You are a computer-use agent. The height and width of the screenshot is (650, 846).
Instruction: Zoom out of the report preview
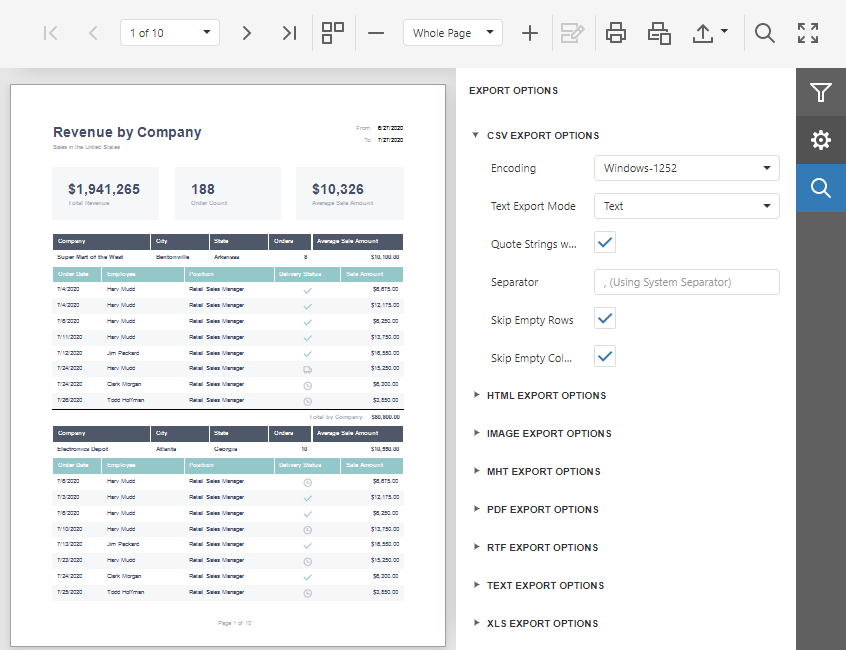coord(375,32)
